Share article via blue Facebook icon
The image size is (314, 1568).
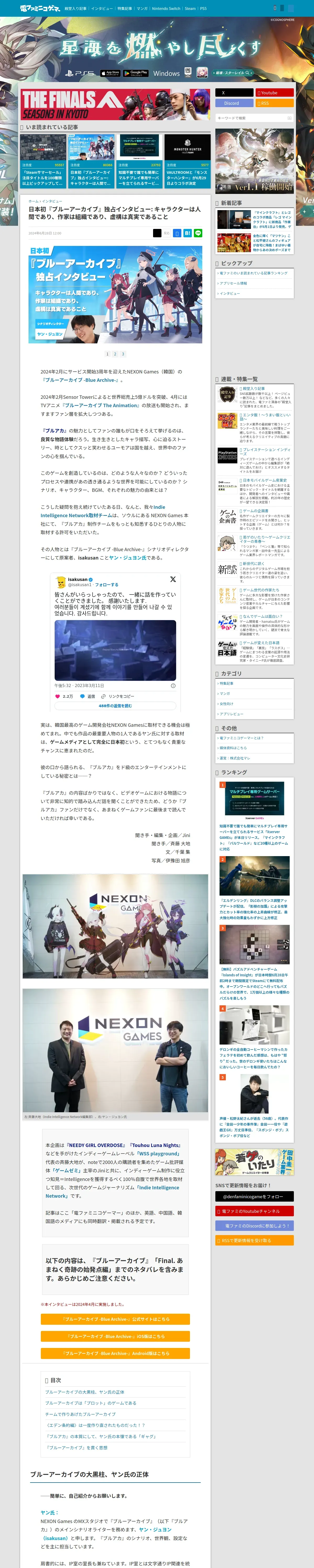coord(177,233)
